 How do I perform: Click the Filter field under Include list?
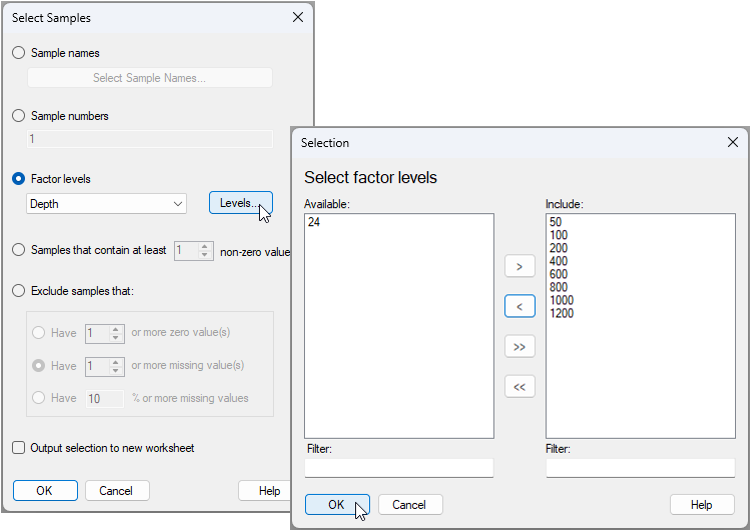[x=640, y=467]
